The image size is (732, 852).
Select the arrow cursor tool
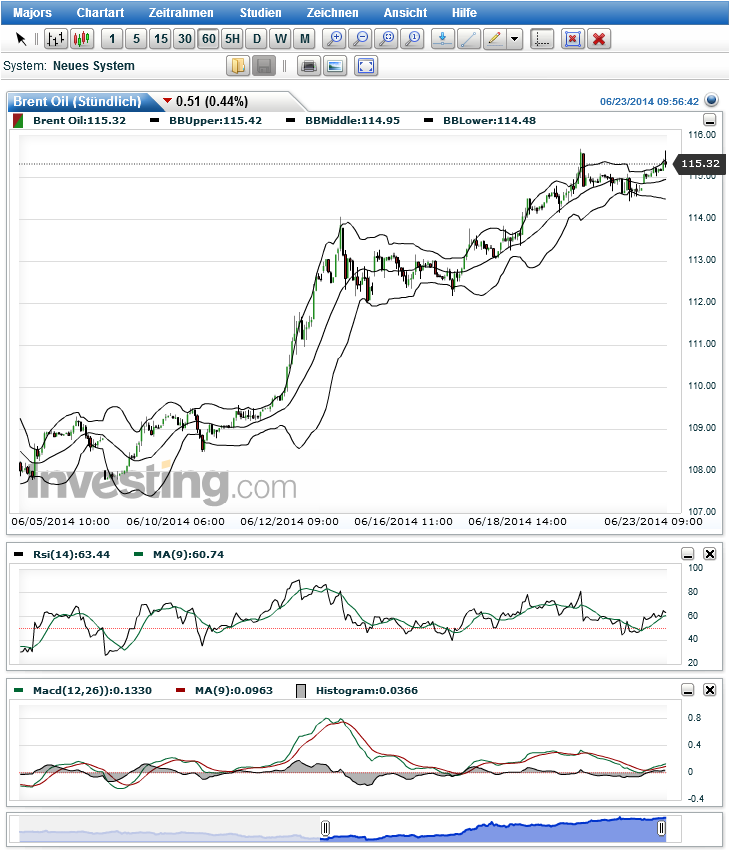click(21, 39)
